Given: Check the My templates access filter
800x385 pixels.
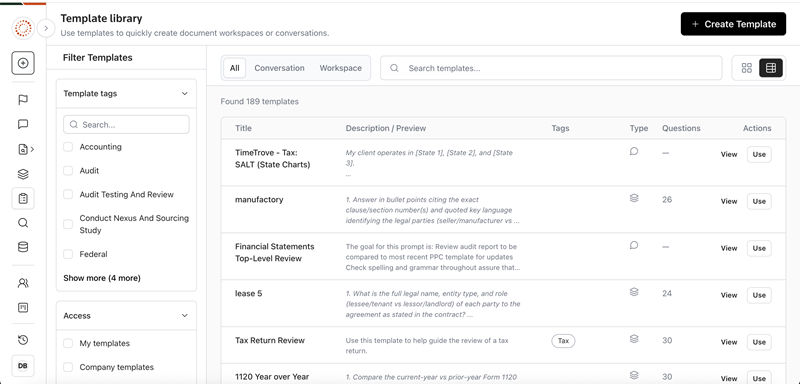Looking at the screenshot, I should click(x=68, y=343).
